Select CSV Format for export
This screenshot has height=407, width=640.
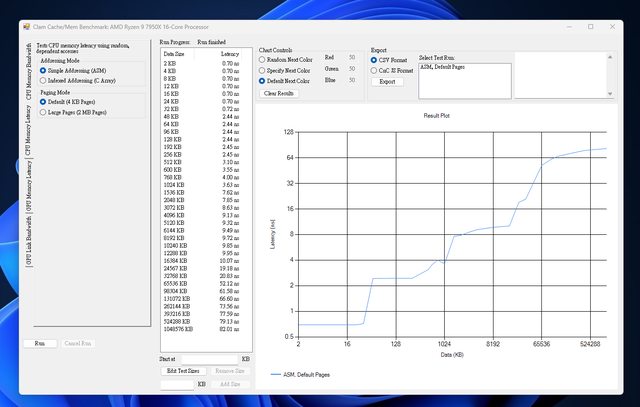tap(375, 59)
